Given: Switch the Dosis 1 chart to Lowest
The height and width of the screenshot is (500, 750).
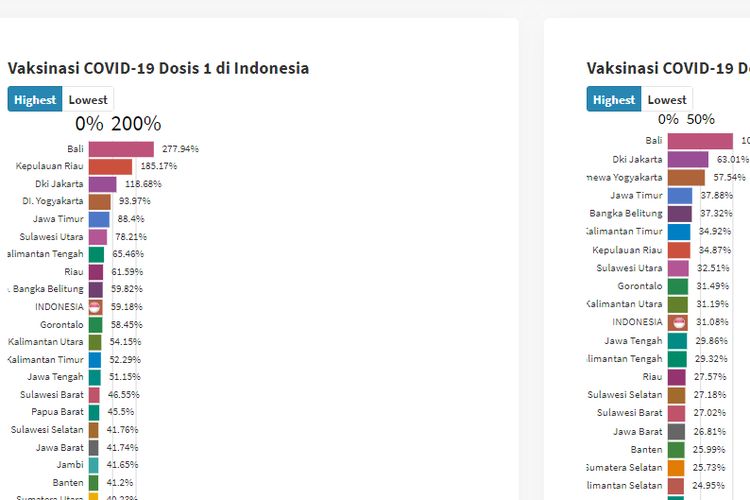Looking at the screenshot, I should pos(88,100).
